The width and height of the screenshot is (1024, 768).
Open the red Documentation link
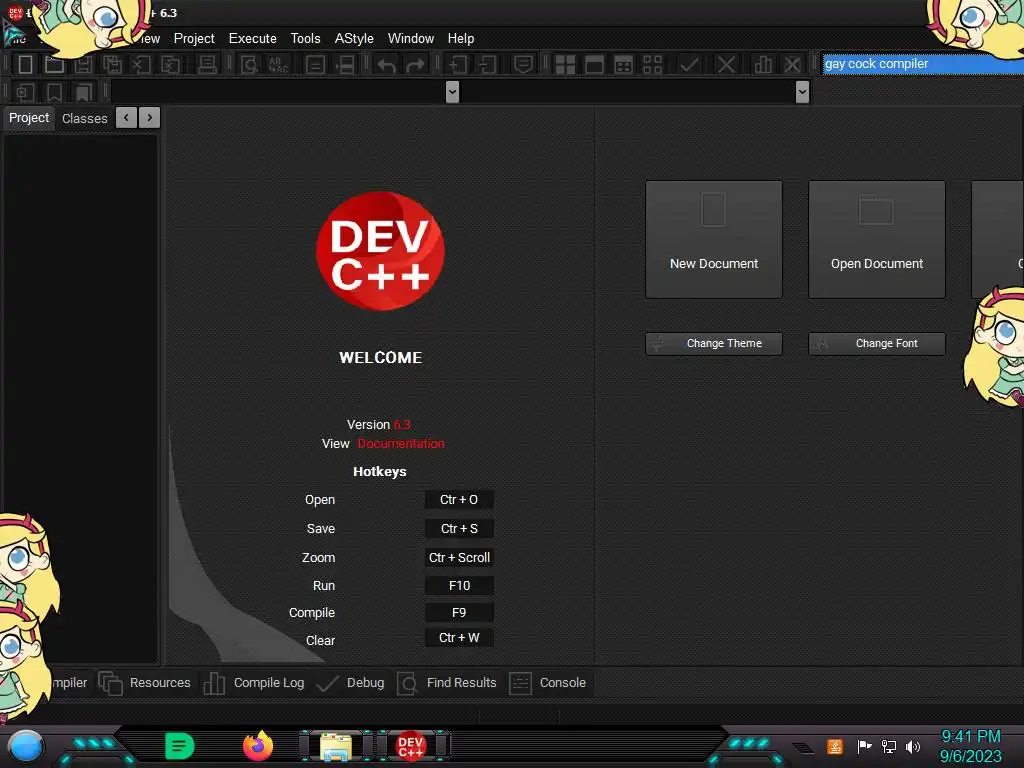(x=401, y=443)
